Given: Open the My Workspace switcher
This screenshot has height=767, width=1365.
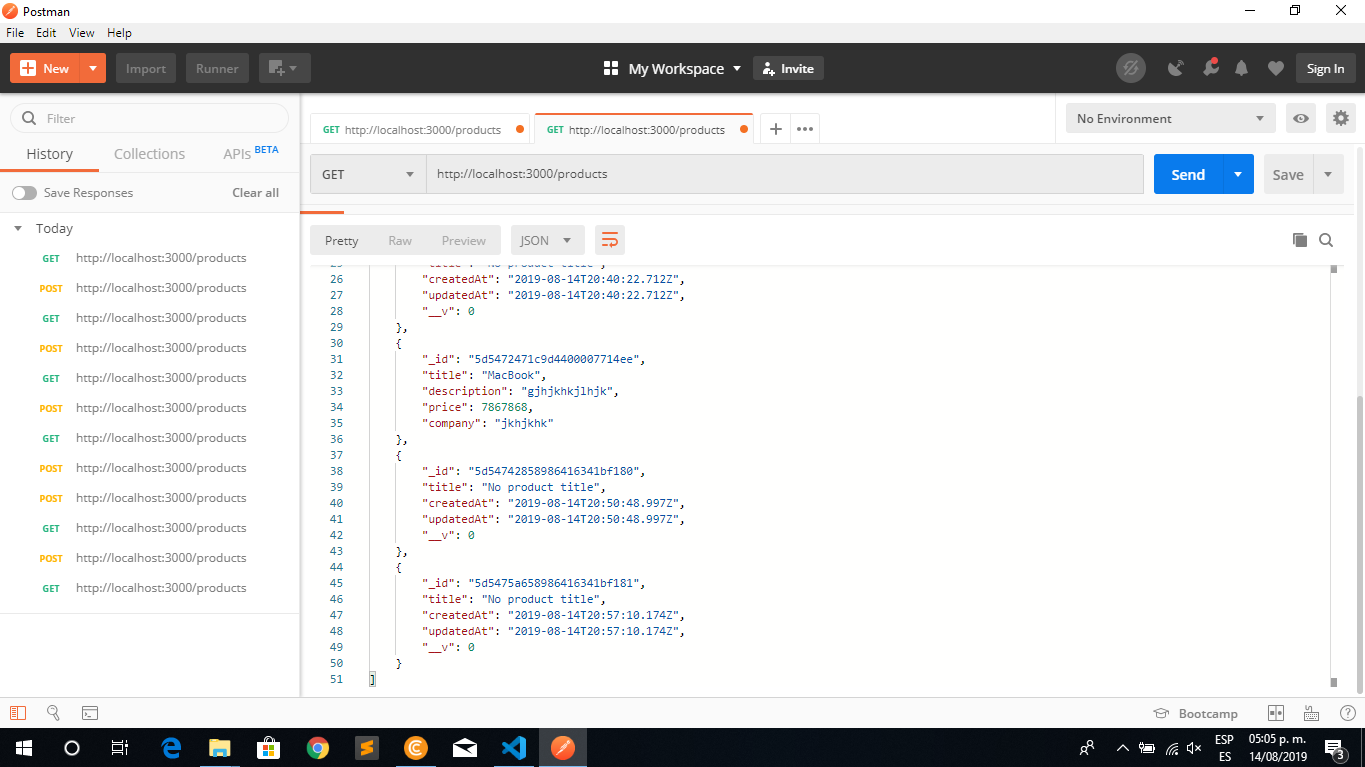Looking at the screenshot, I should (673, 68).
